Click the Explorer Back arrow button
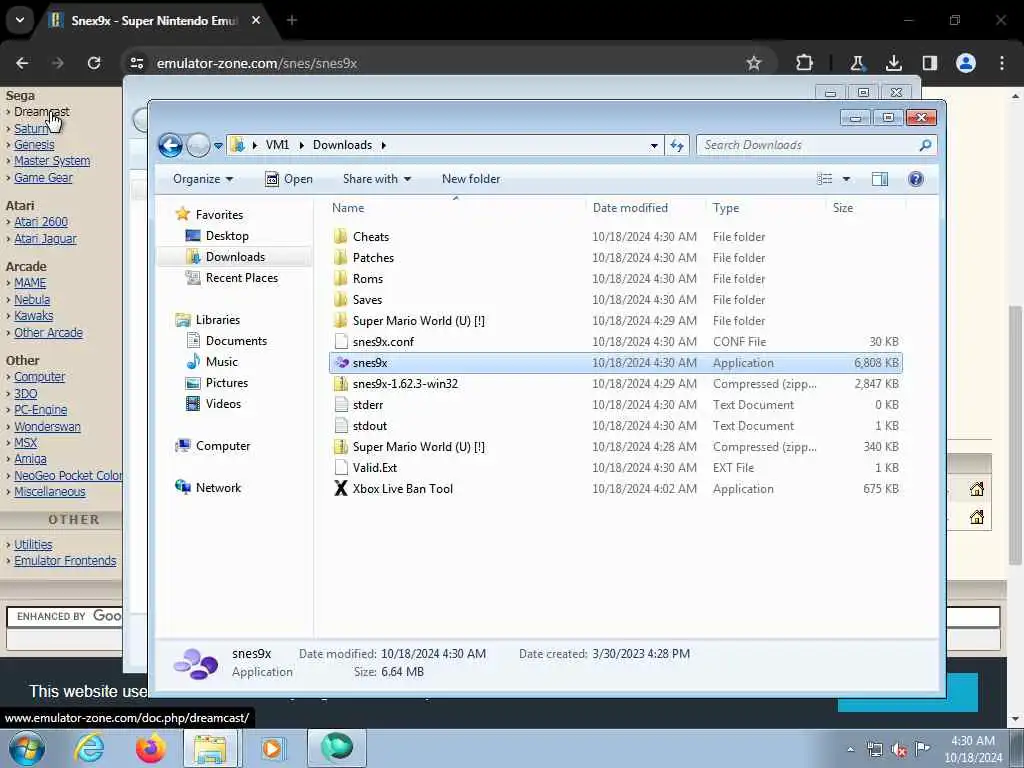1024x768 pixels. [x=170, y=145]
